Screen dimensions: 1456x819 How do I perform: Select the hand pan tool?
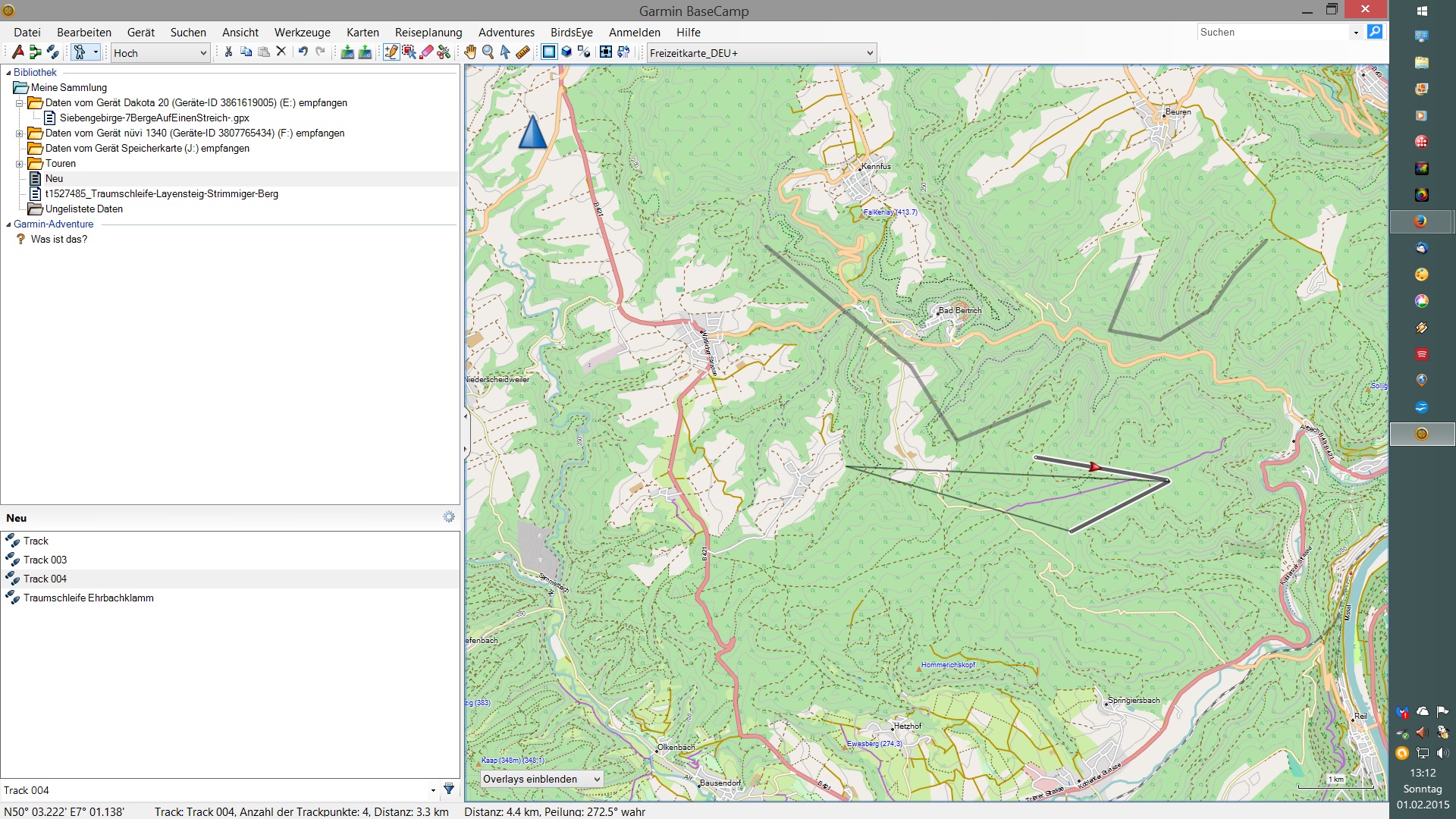click(470, 52)
